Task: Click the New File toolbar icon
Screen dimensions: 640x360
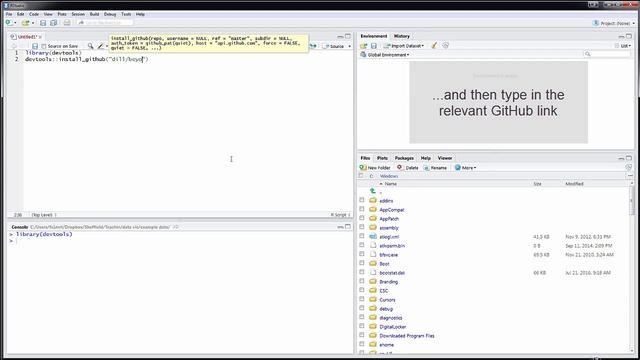Action: [9, 23]
